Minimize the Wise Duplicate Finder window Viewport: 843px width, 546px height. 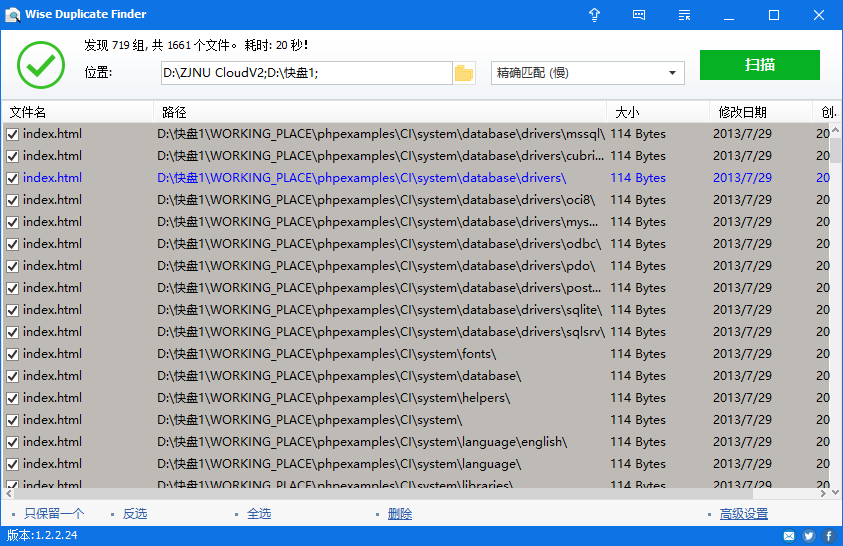(x=729, y=15)
